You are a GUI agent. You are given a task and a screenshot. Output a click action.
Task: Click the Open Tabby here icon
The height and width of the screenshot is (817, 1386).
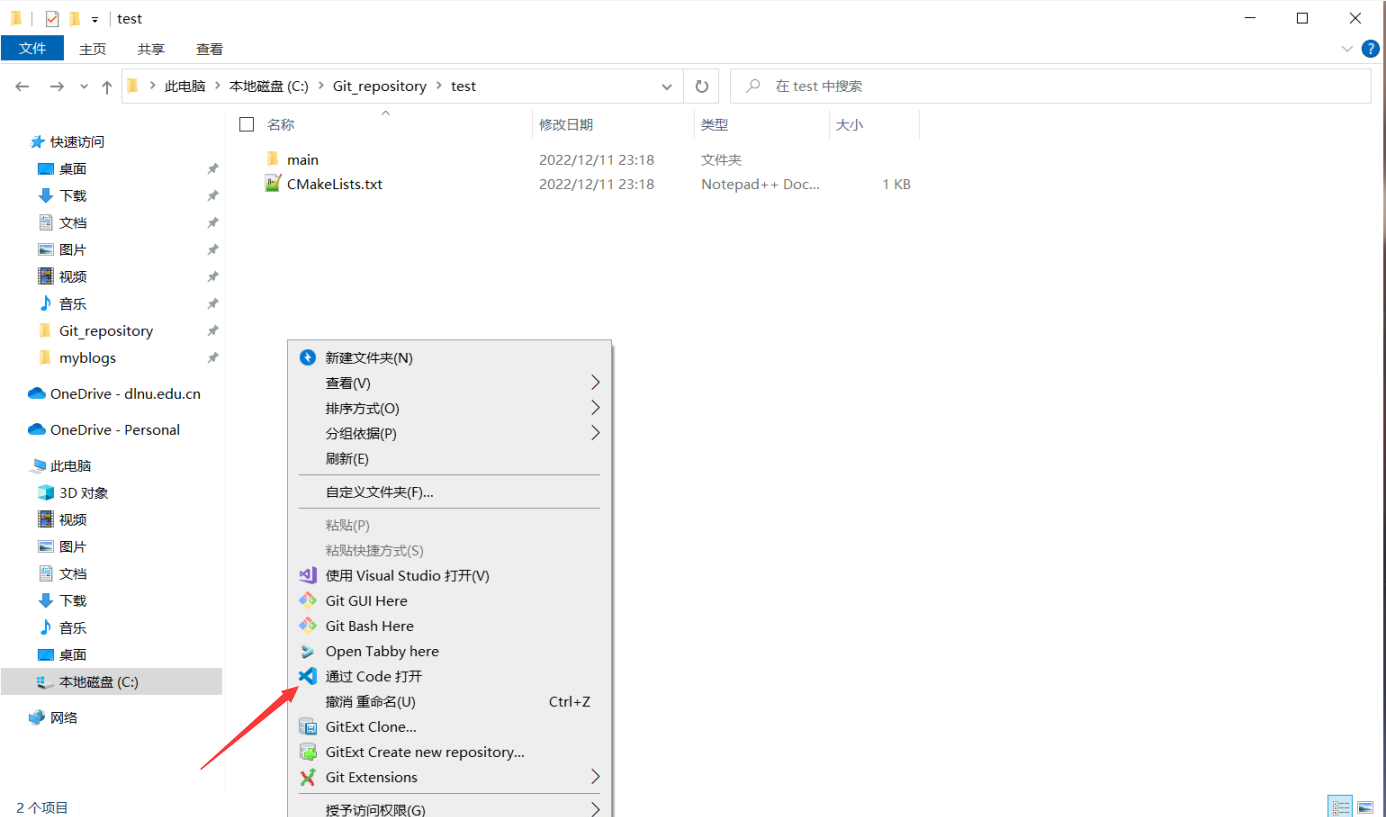tap(308, 651)
